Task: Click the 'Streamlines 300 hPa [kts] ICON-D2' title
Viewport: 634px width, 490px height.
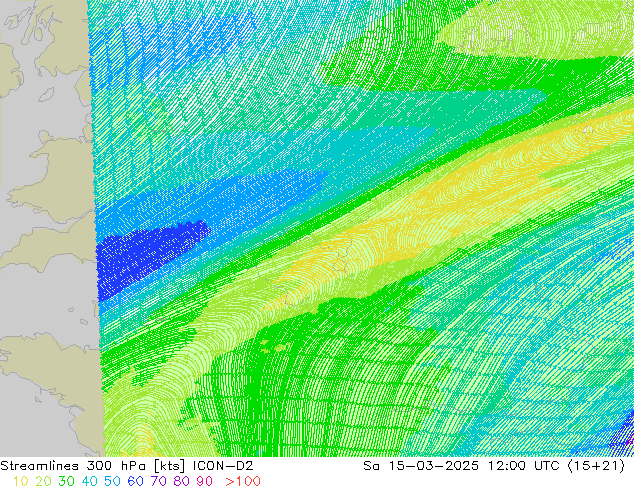Action: coord(127,466)
